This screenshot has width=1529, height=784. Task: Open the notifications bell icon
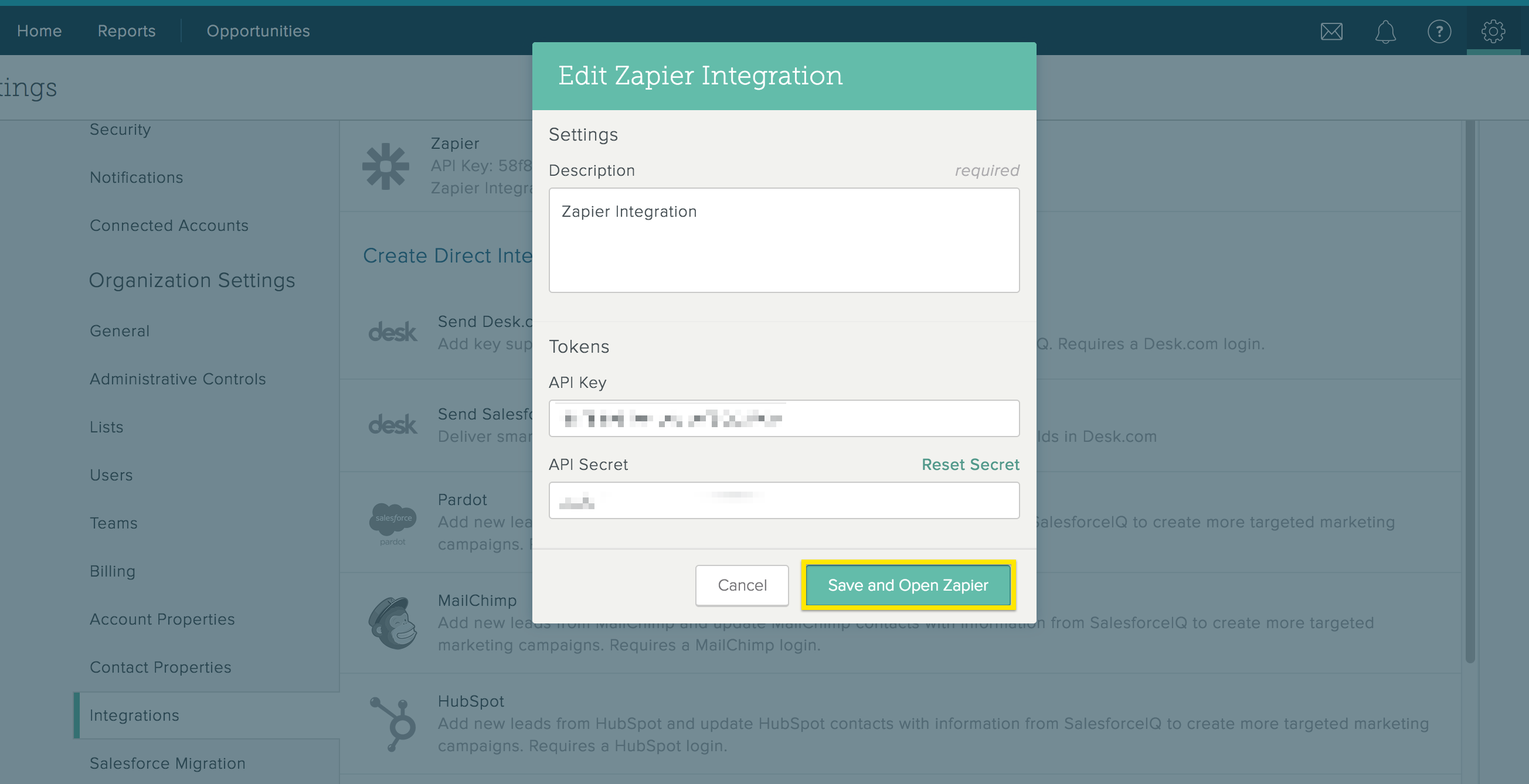[1385, 32]
